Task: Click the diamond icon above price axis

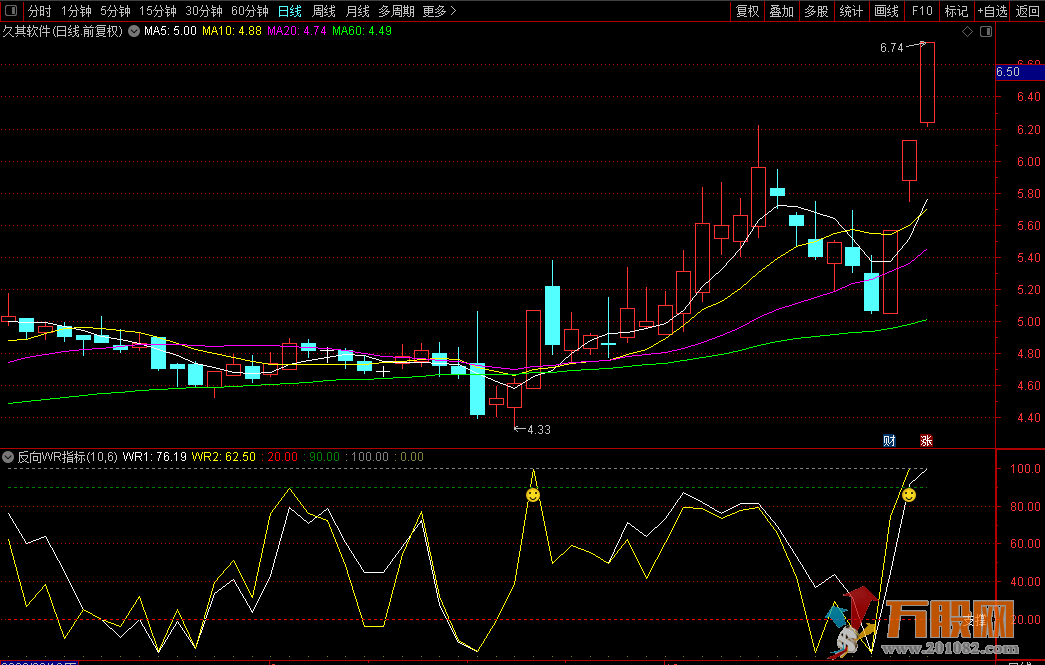Action: pos(968,31)
